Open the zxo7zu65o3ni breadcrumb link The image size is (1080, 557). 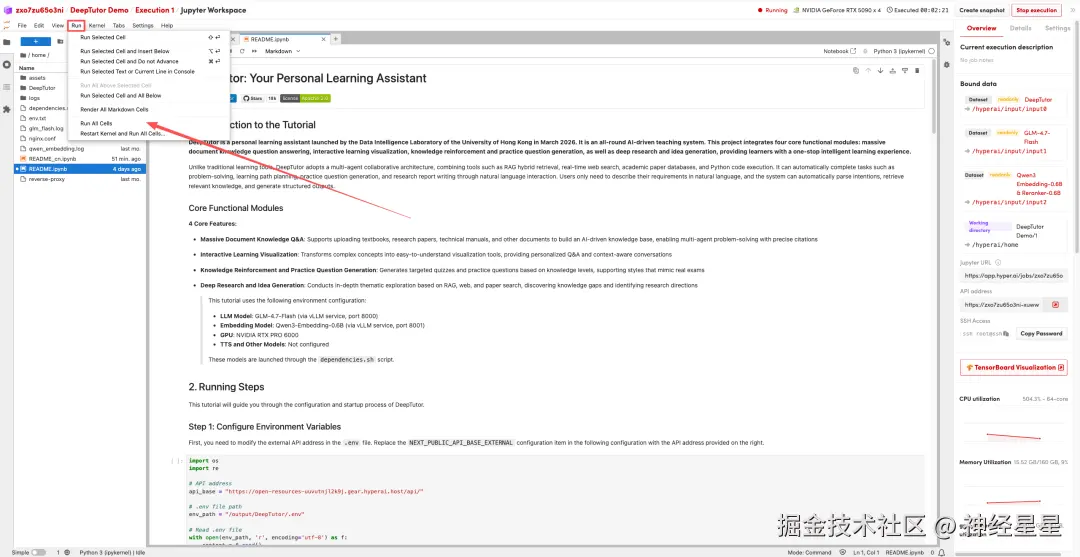(x=39, y=10)
